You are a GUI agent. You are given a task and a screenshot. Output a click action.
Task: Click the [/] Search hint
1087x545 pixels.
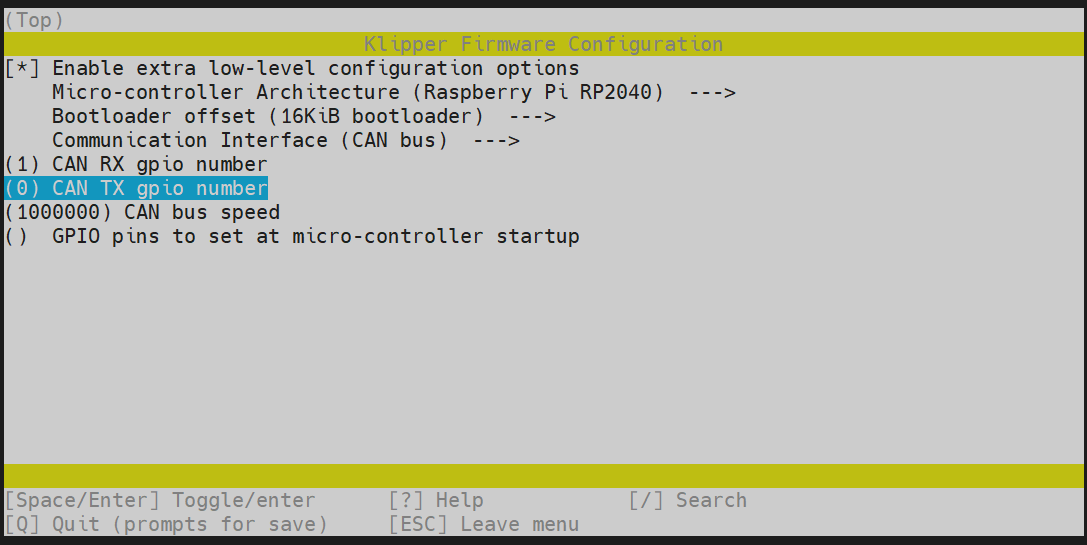pos(688,501)
